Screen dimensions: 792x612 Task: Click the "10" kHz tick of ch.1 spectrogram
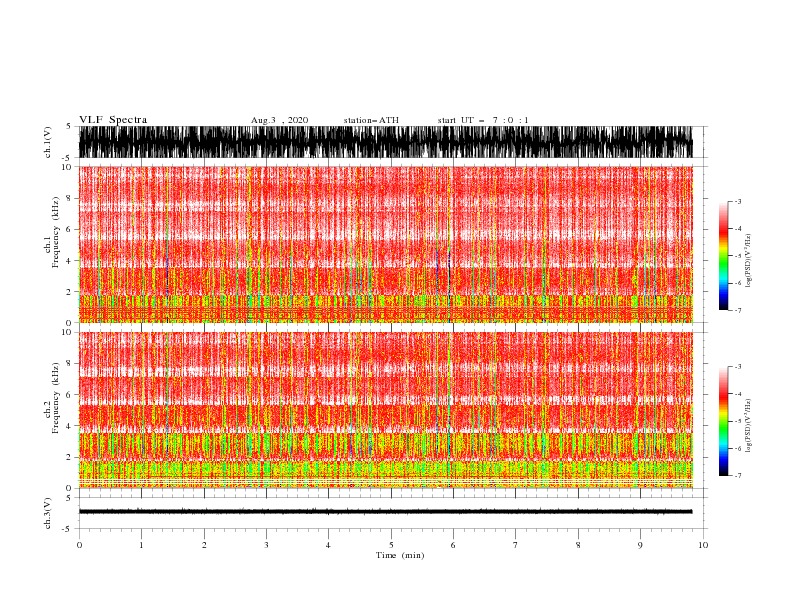point(66,167)
